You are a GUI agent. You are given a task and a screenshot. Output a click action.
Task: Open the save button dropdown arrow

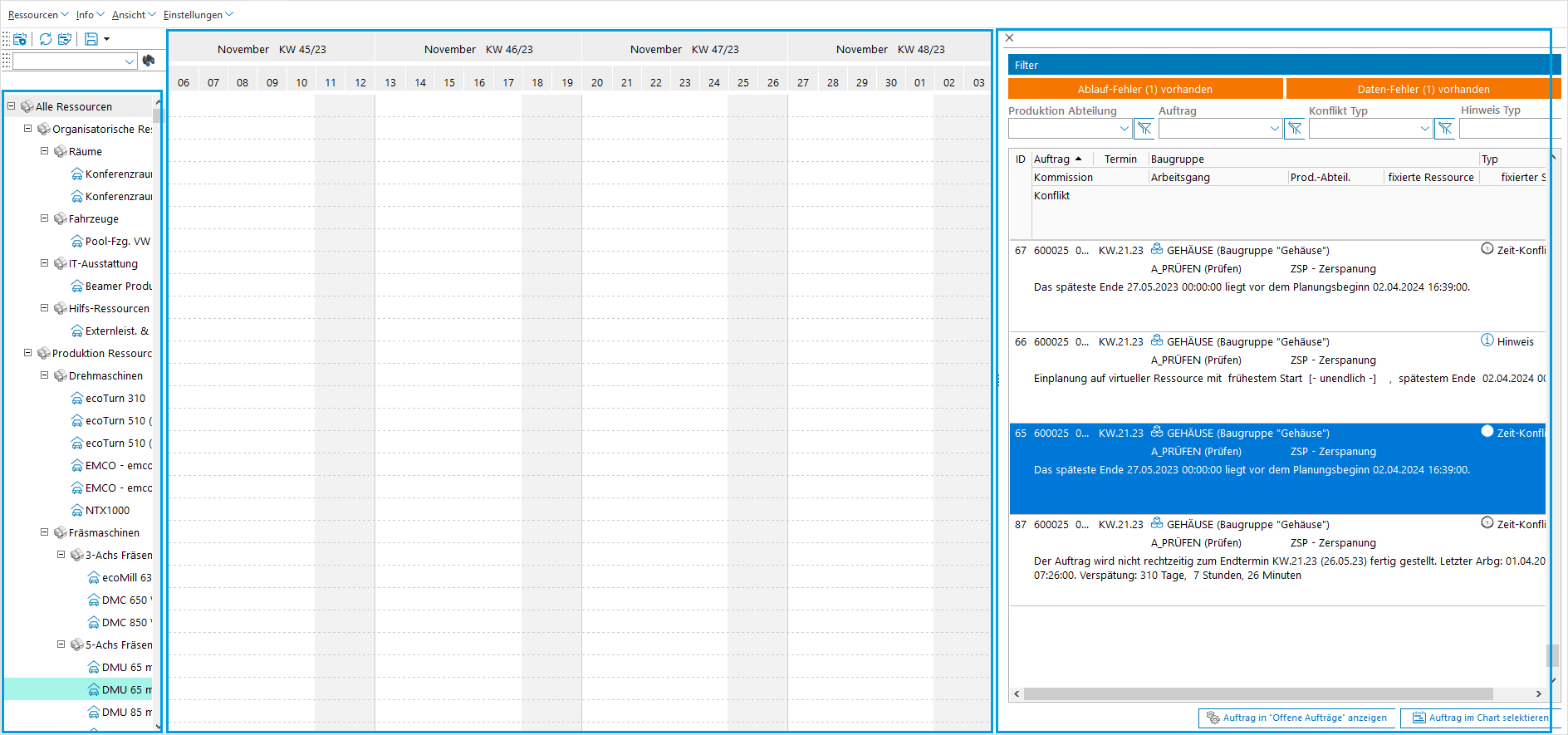[106, 39]
